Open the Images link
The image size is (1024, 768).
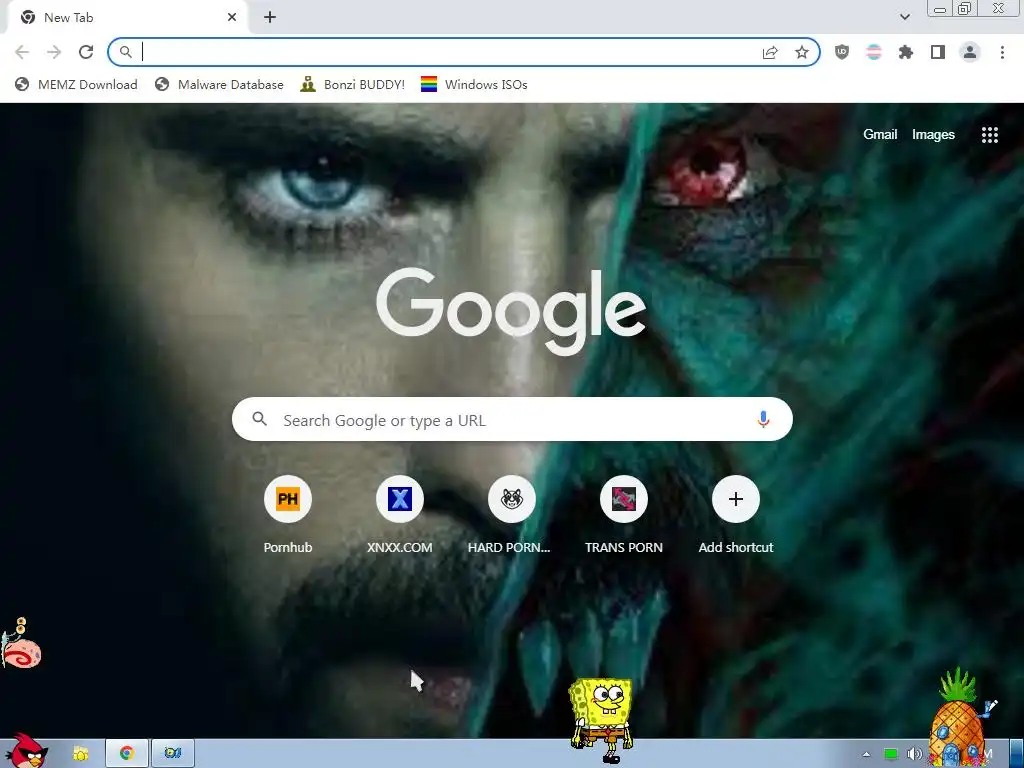(933, 135)
